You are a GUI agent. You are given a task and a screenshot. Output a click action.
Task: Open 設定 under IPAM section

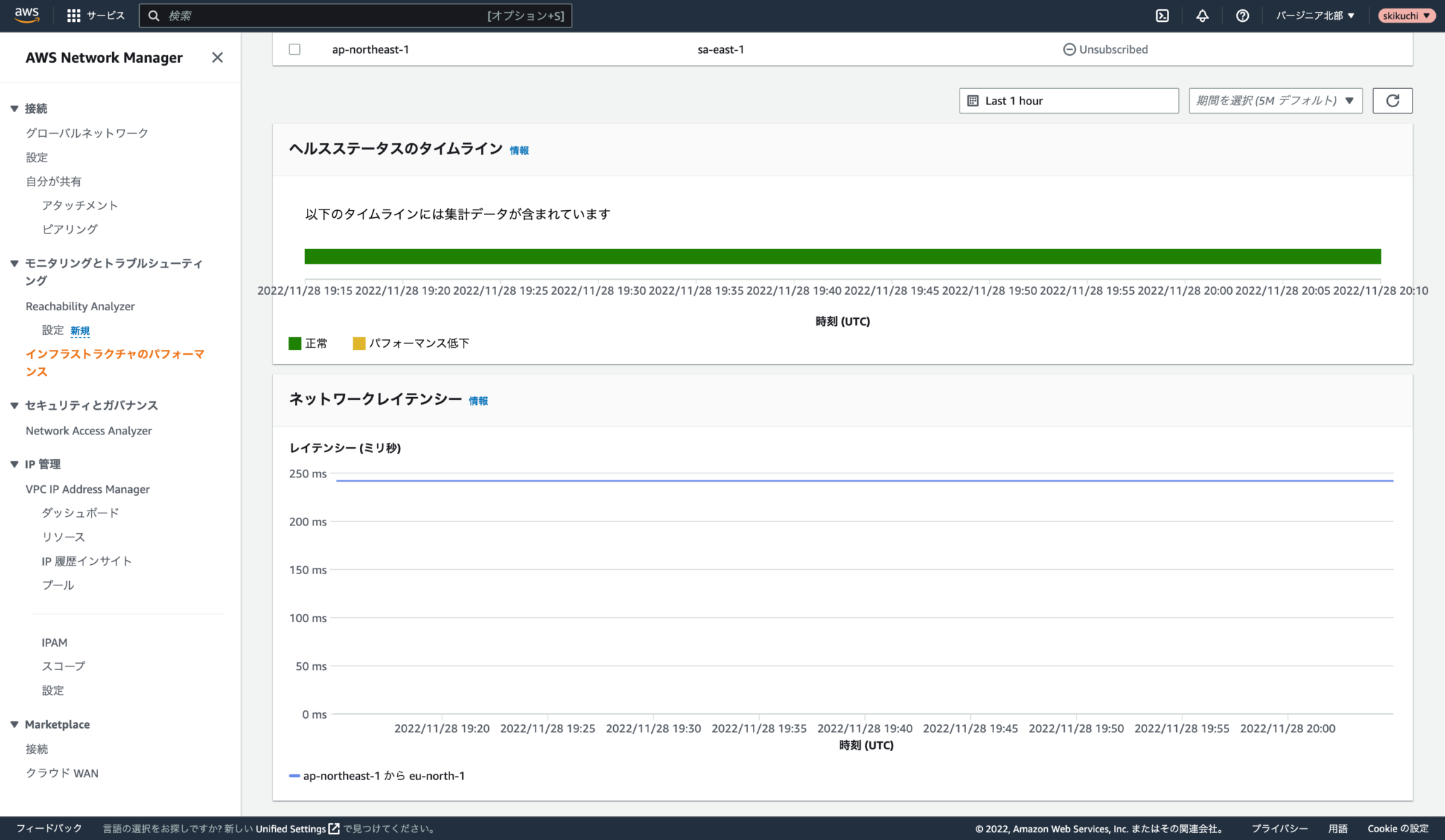[53, 690]
